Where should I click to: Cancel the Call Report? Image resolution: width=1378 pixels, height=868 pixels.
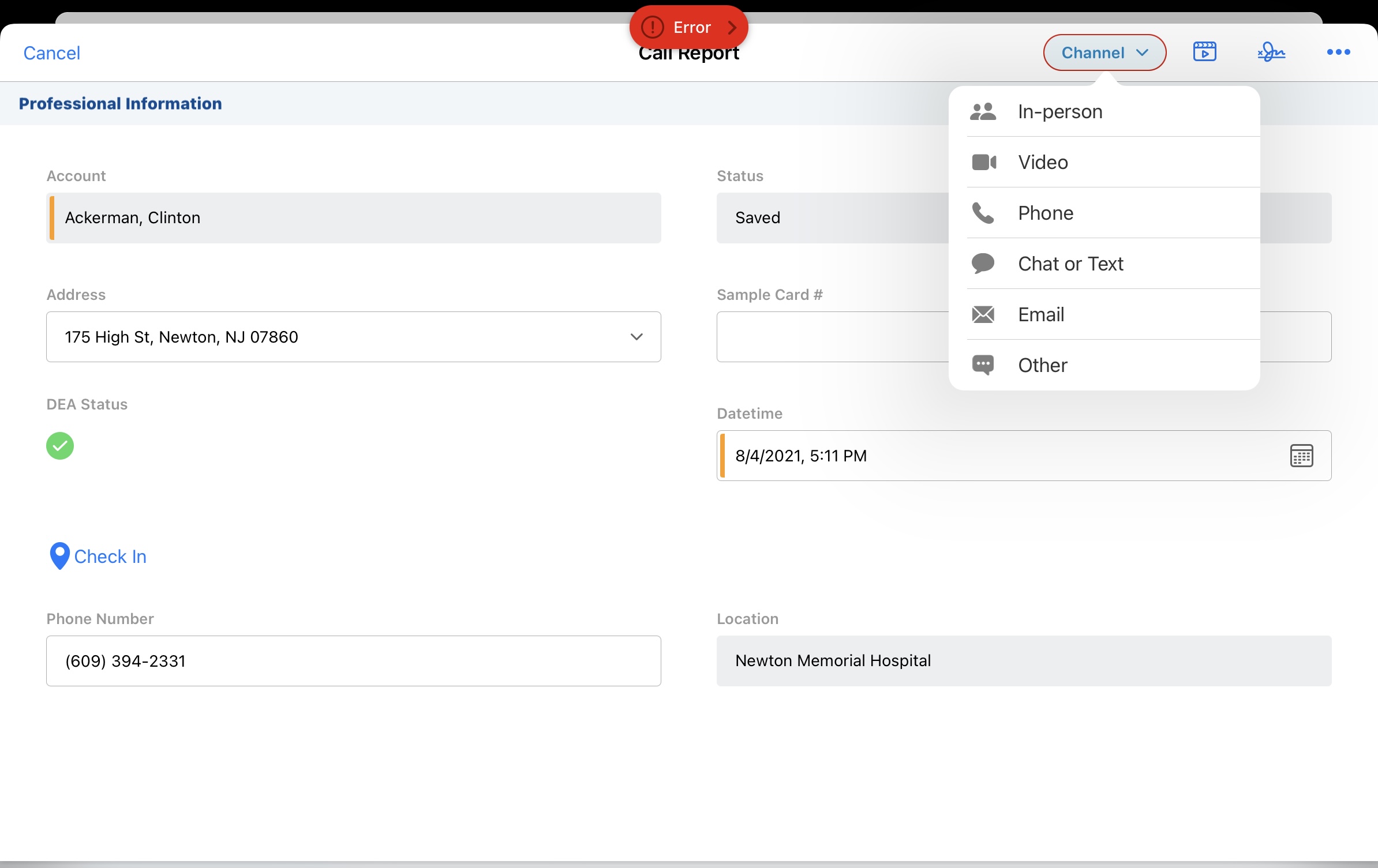(x=51, y=53)
